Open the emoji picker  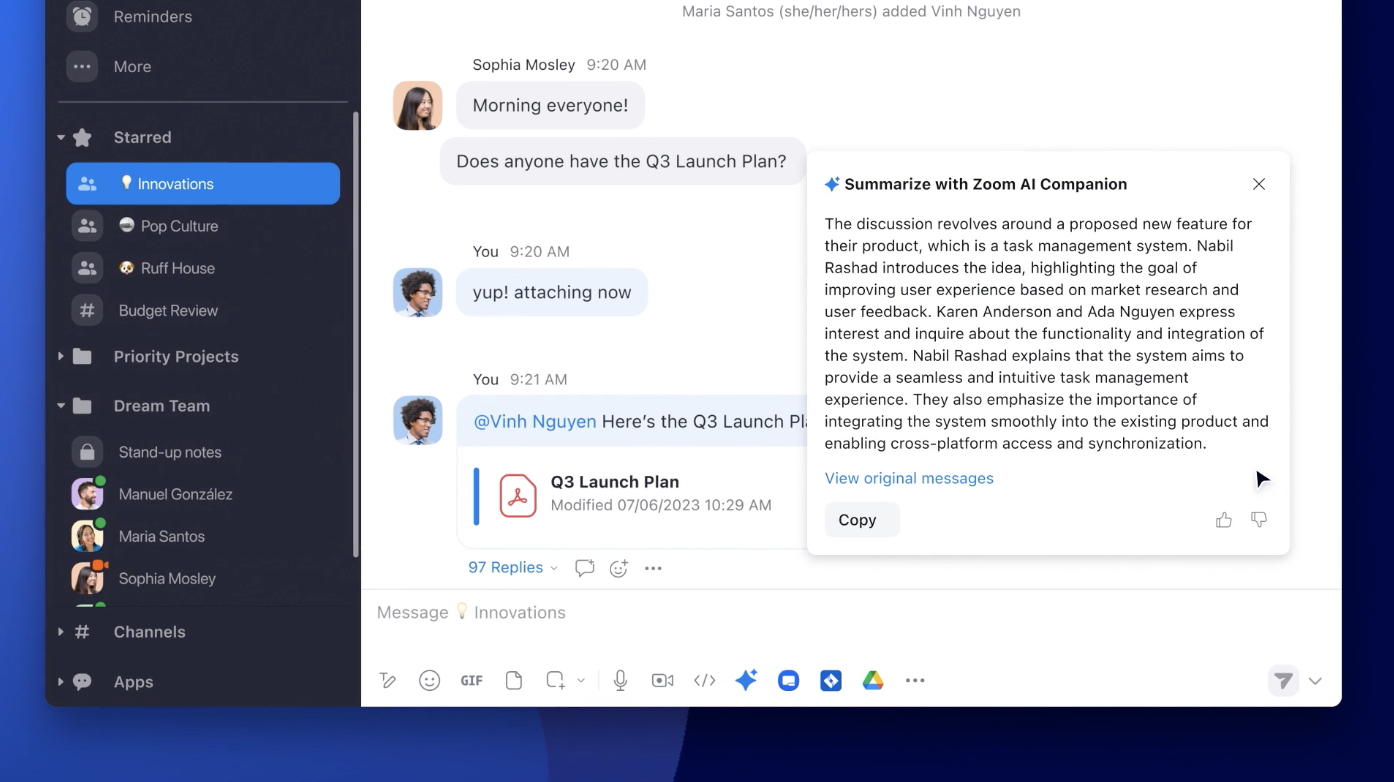pyautogui.click(x=430, y=681)
